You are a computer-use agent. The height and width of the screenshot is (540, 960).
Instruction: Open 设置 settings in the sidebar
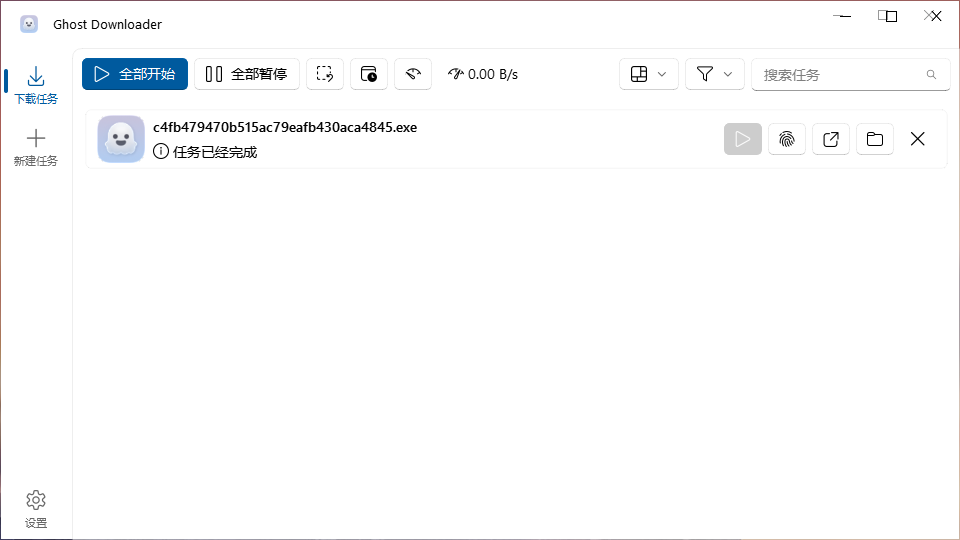pos(36,509)
